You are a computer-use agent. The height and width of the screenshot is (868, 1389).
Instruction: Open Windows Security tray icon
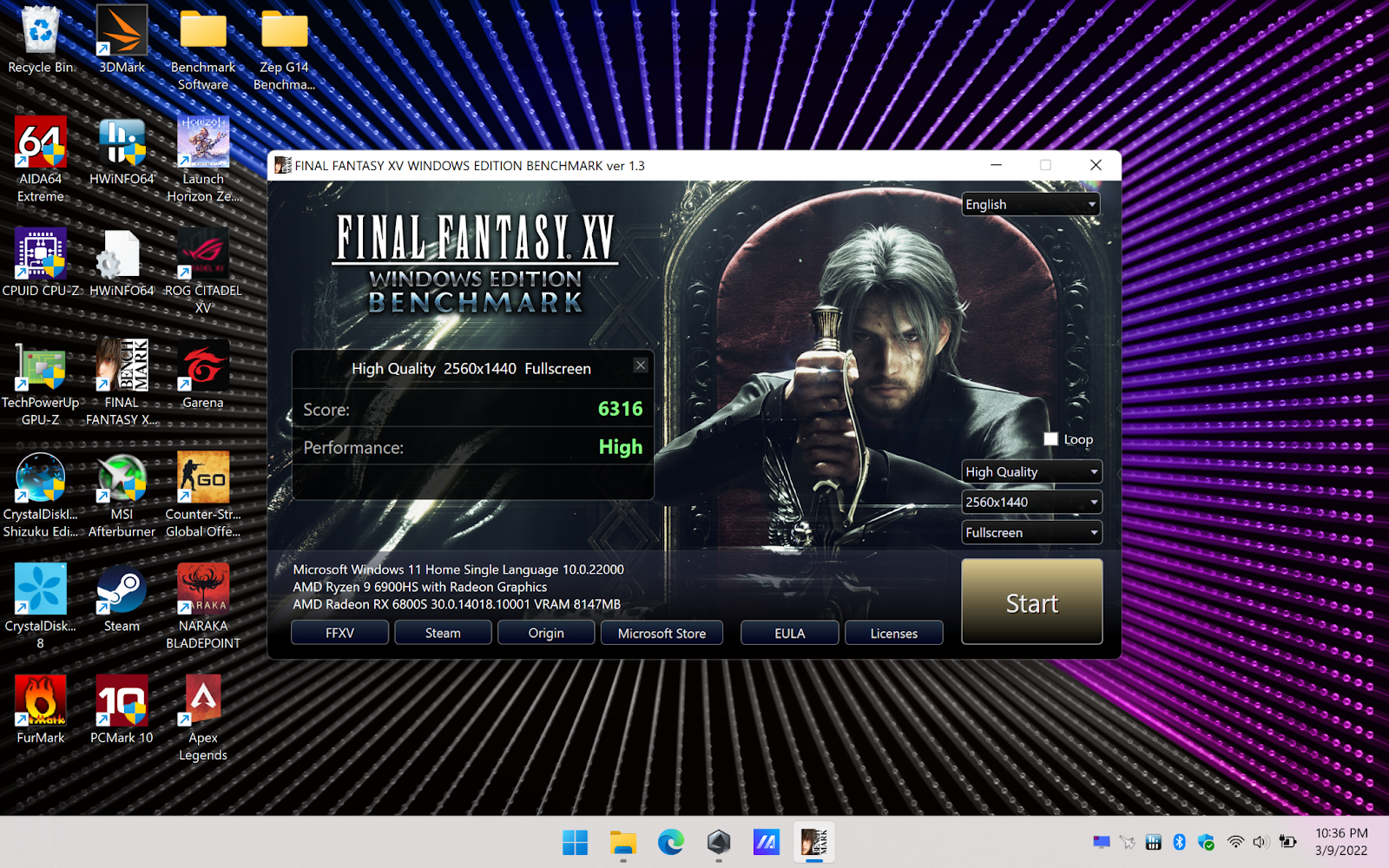pos(1206,842)
